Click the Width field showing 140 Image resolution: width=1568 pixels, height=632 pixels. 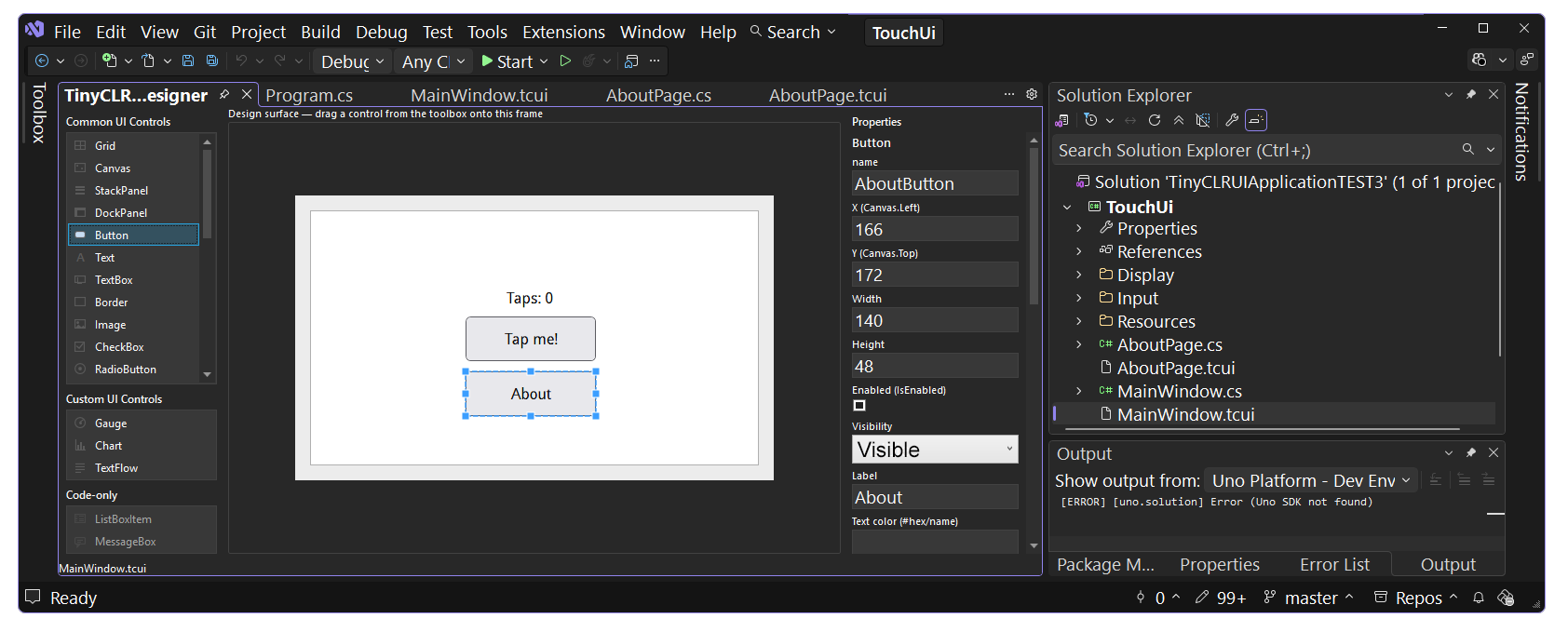935,320
